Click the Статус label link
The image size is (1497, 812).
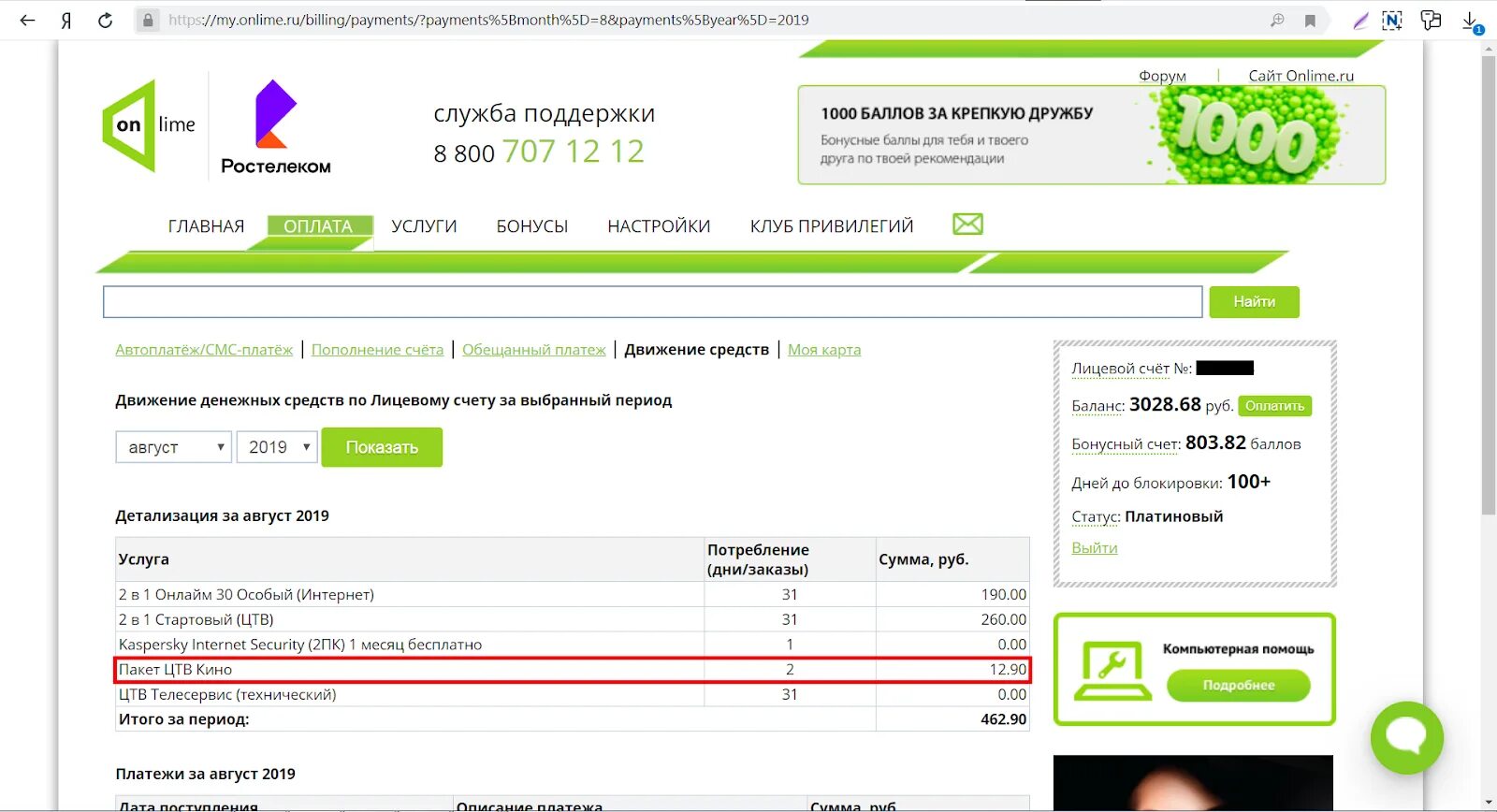[x=1096, y=517]
